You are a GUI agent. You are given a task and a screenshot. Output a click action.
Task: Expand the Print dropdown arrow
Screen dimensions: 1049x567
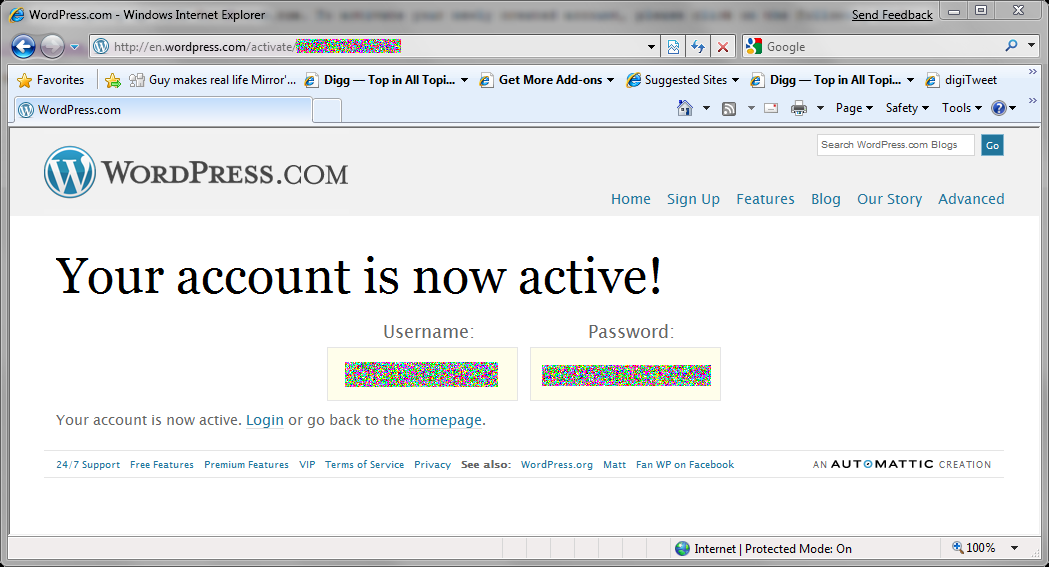(x=820, y=108)
